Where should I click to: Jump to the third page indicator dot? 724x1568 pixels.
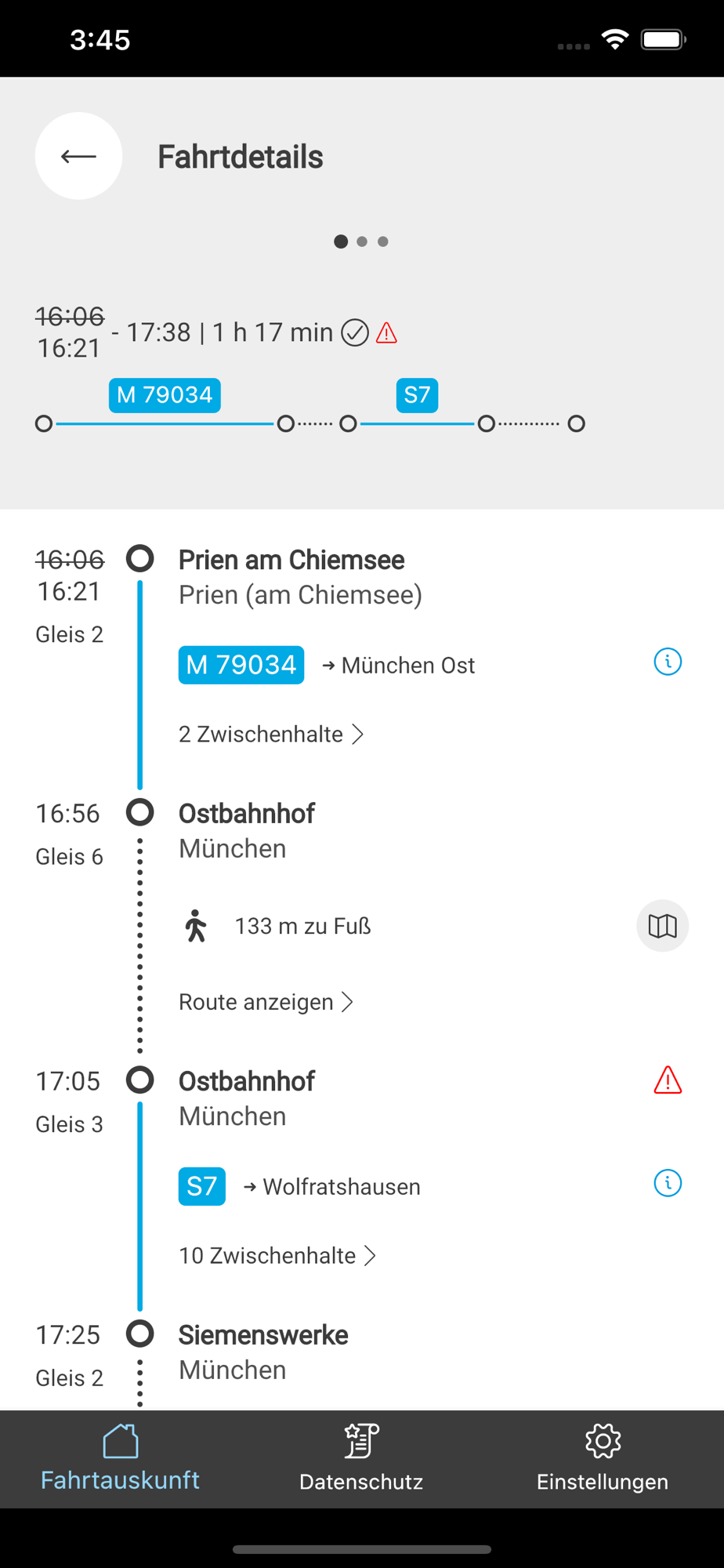[383, 241]
